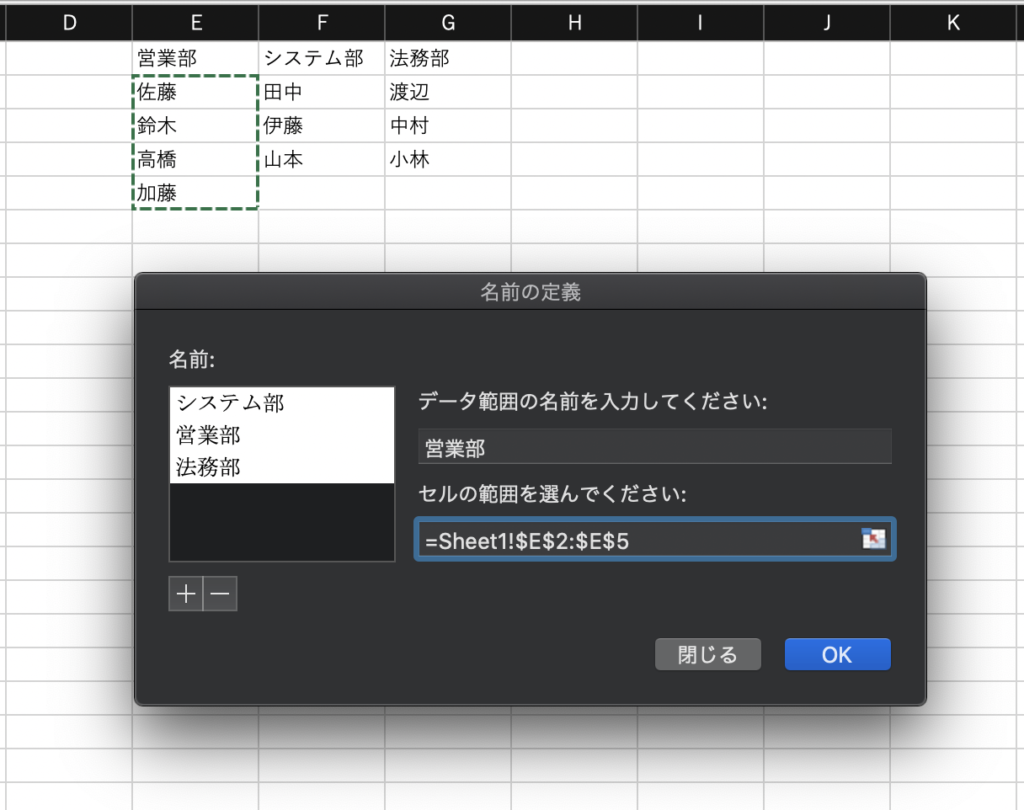Click the 閉じる button

(708, 655)
